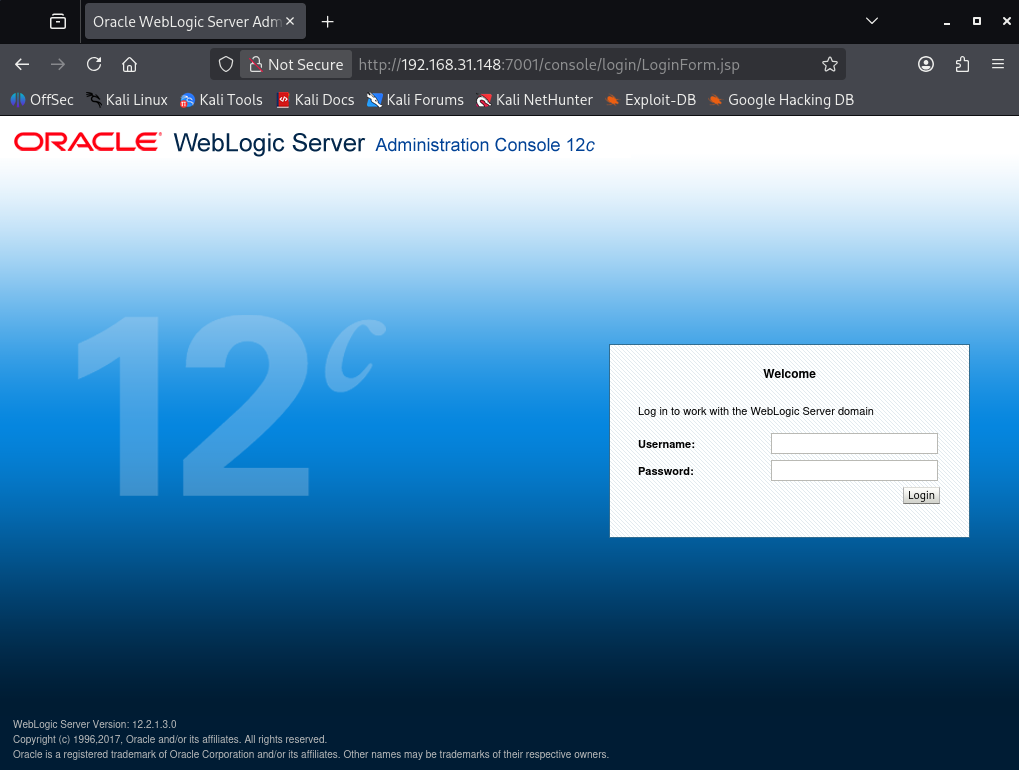This screenshot has height=770, width=1019.
Task: Open the Firefox View icon
Action: pos(58,21)
